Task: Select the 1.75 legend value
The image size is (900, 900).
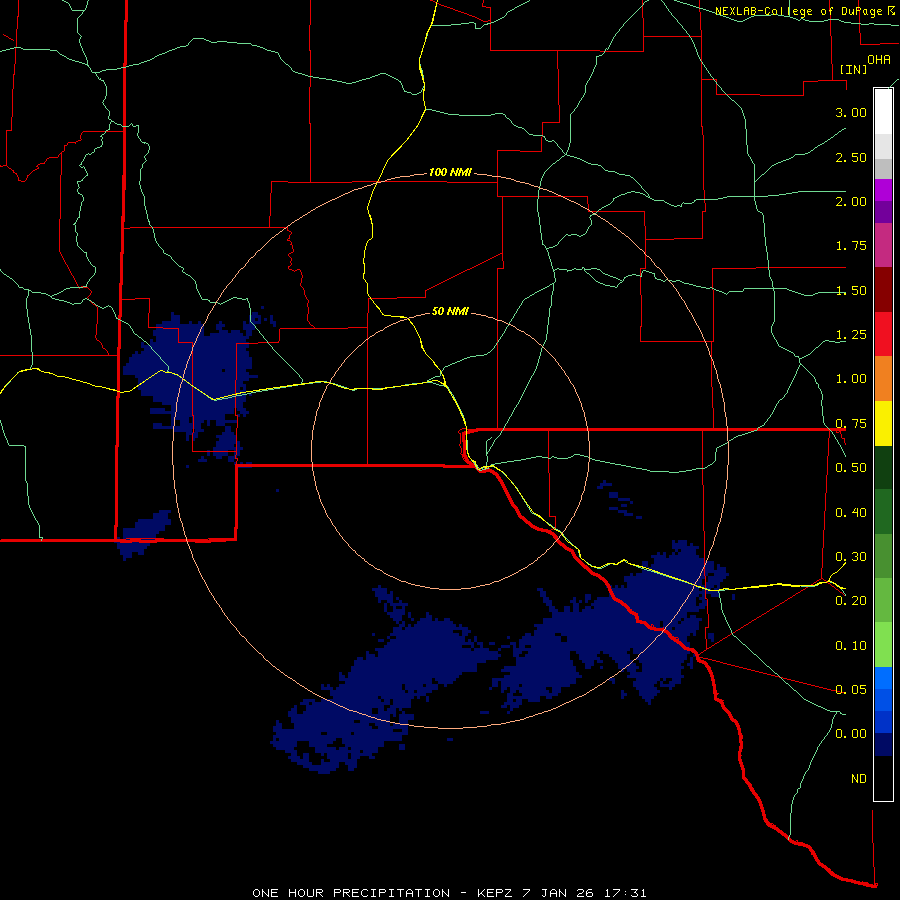Action: pyautogui.click(x=851, y=246)
